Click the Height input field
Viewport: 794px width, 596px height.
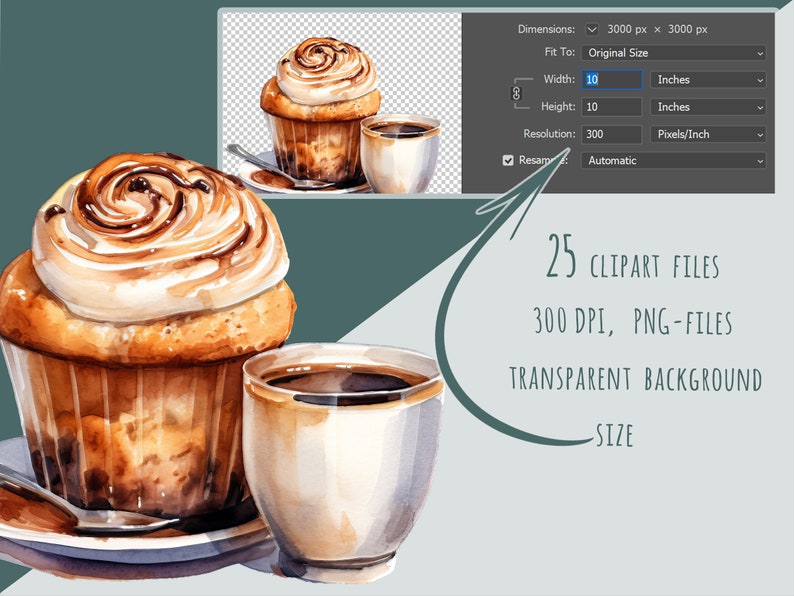[612, 107]
